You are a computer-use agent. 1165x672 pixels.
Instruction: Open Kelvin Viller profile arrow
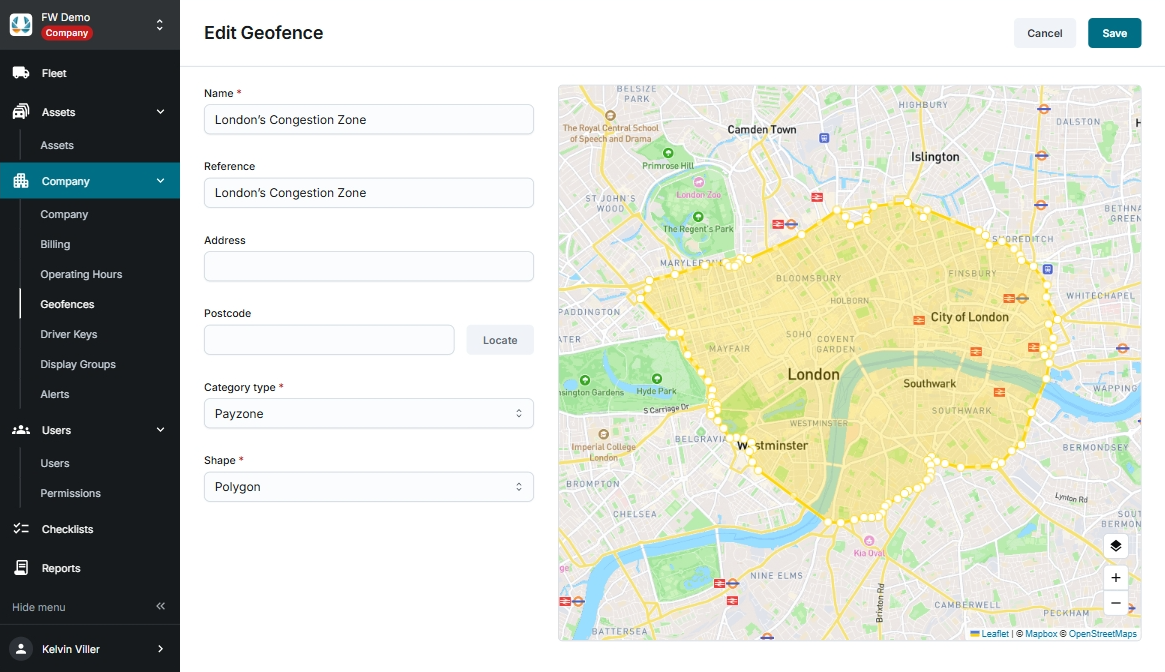coord(160,649)
